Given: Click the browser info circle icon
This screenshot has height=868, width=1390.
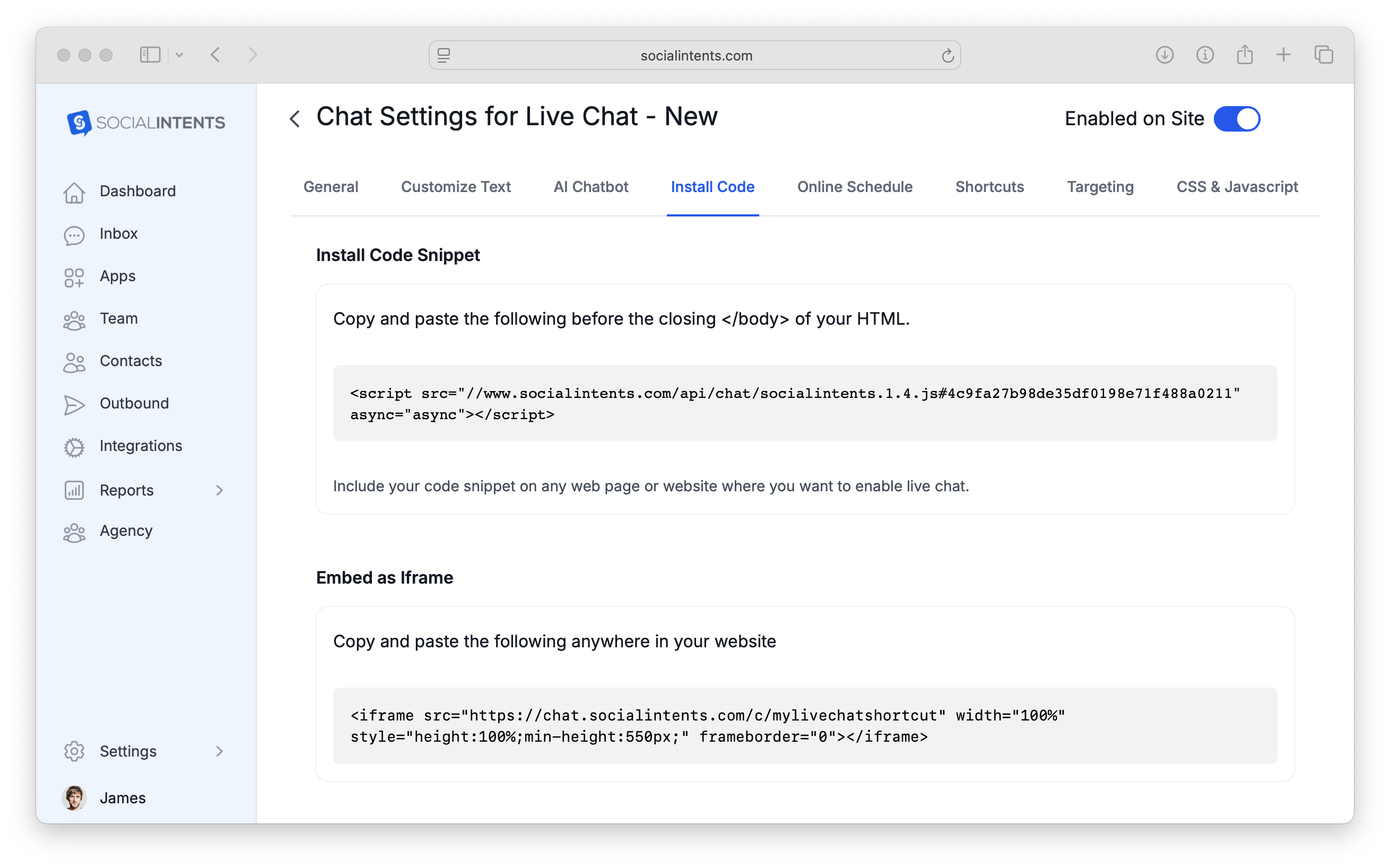Looking at the screenshot, I should coord(1205,55).
